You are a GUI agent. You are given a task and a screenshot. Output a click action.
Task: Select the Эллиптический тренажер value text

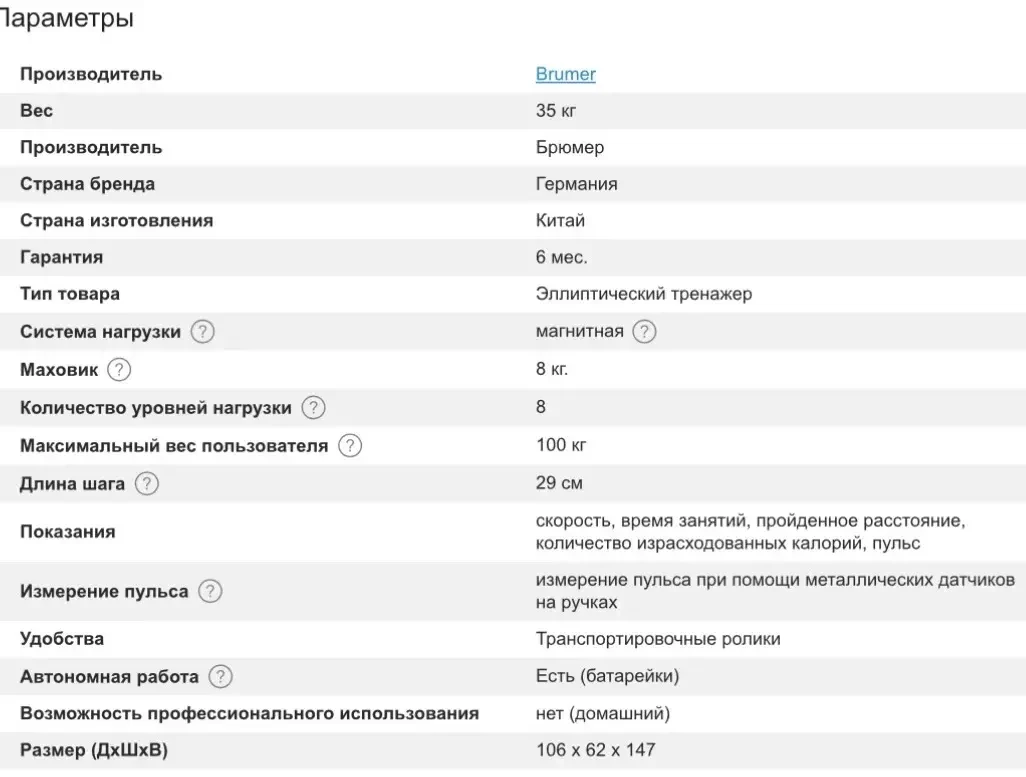644,294
